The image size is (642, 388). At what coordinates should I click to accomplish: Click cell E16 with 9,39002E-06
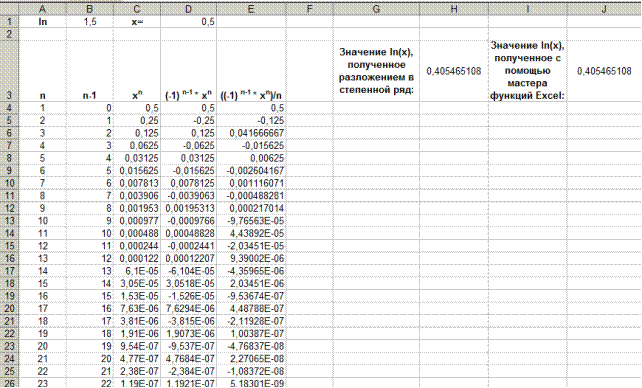(x=251, y=258)
